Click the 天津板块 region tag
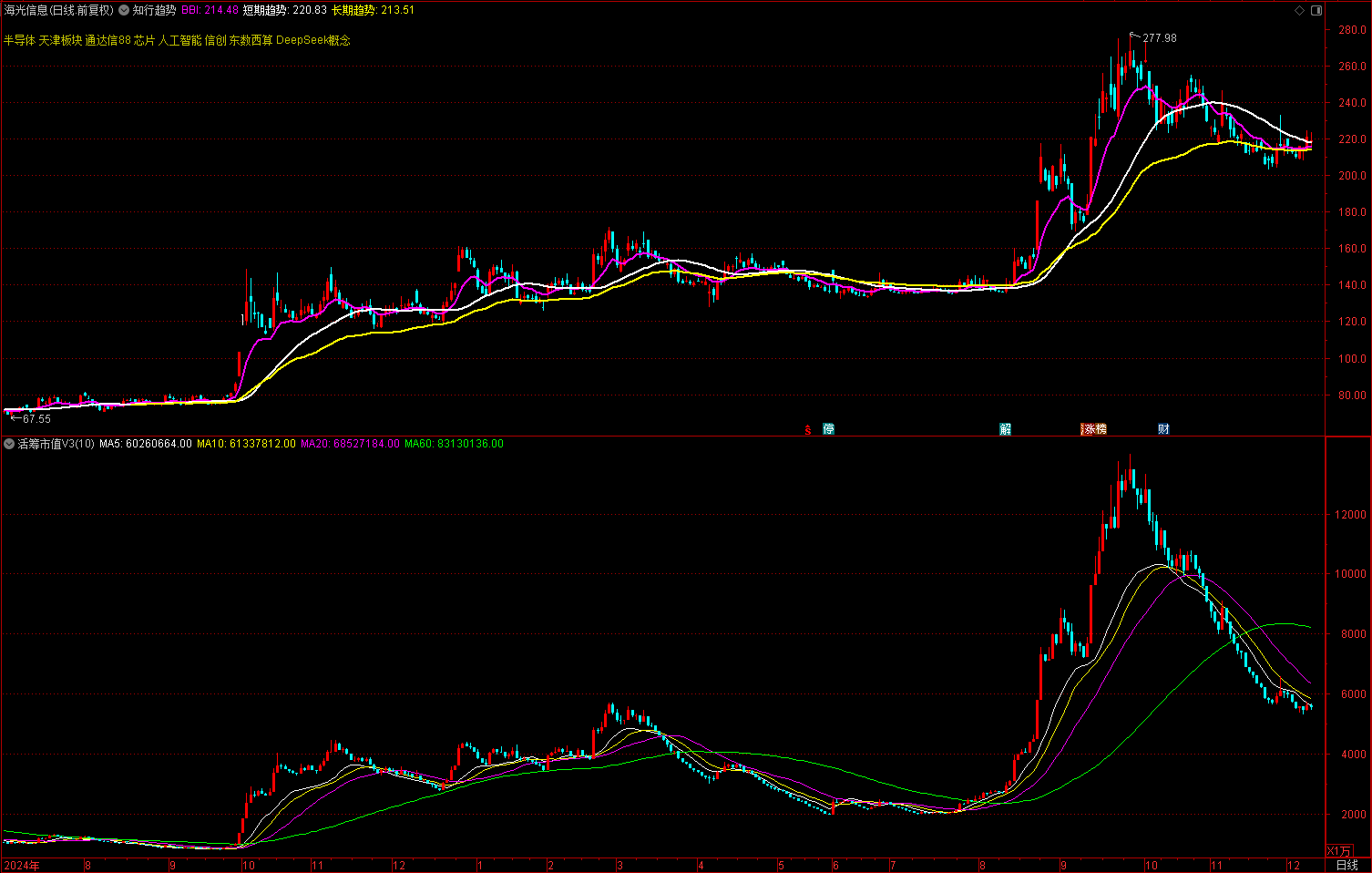Image resolution: width=1372 pixels, height=873 pixels. pos(60,40)
